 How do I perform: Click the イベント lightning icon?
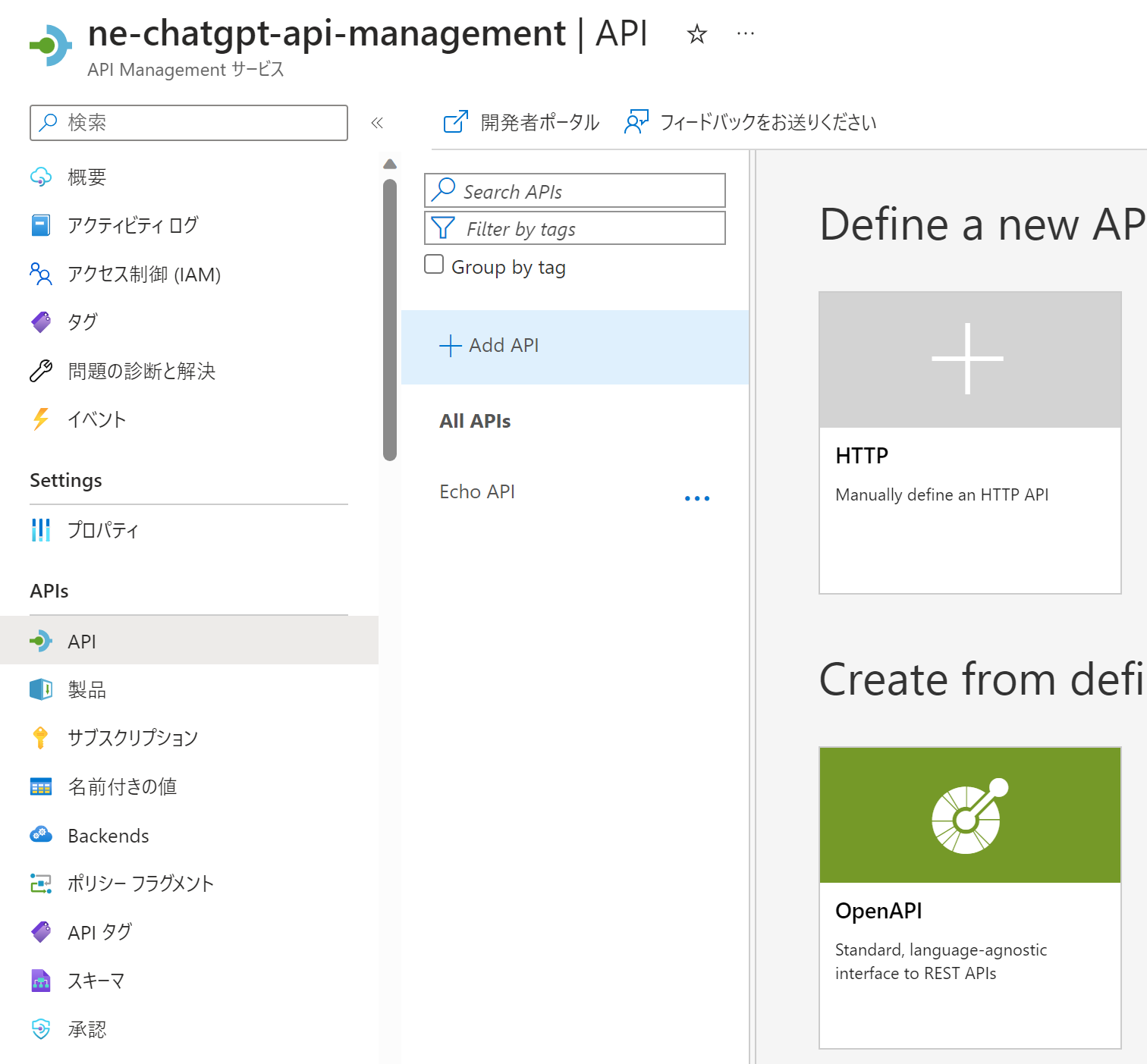[x=41, y=419]
